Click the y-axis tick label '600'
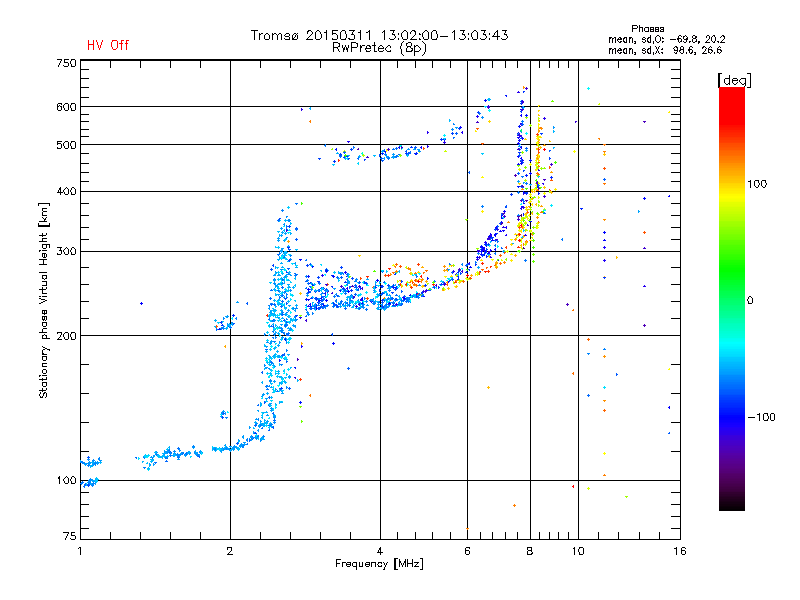 pos(66,107)
